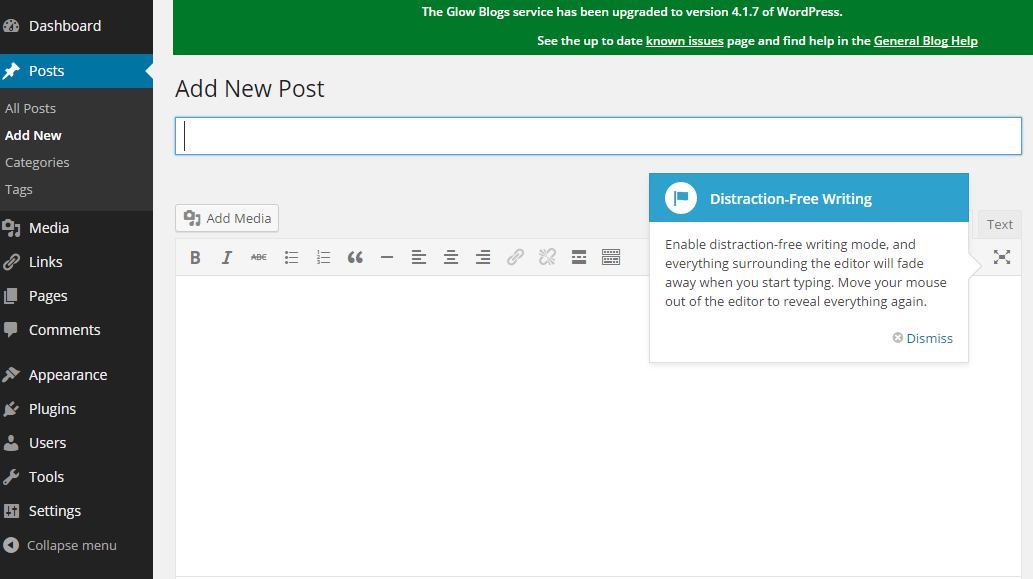Click the post title input field
The height and width of the screenshot is (579, 1033).
[598, 136]
